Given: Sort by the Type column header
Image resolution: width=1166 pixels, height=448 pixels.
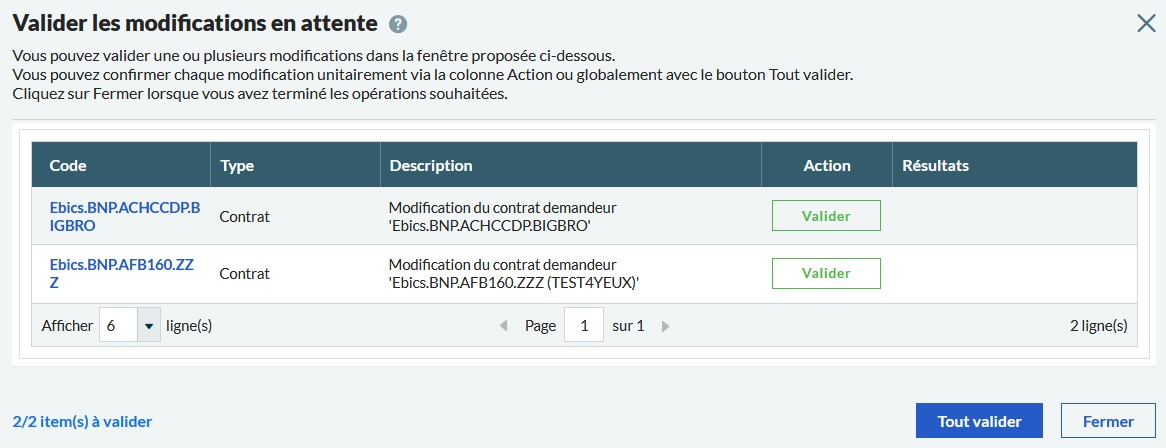Looking at the screenshot, I should tap(237, 165).
